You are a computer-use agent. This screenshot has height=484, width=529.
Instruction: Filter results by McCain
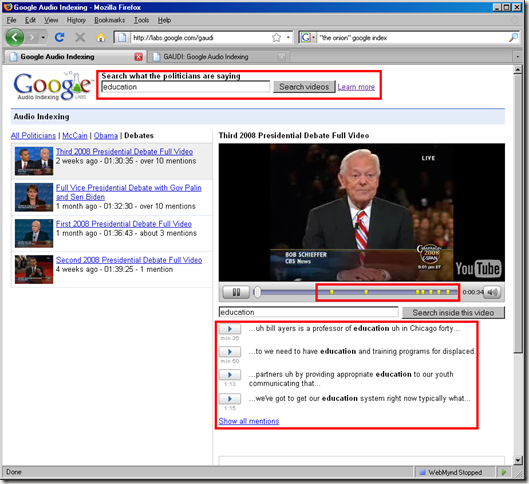click(75, 136)
